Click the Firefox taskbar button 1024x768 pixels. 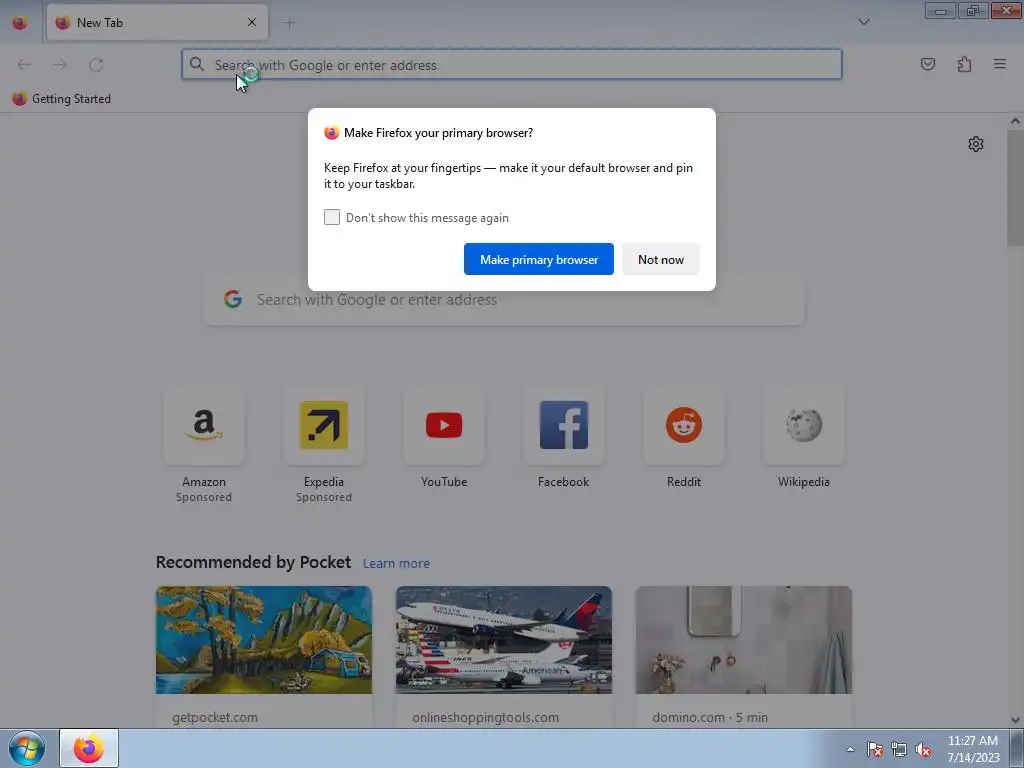[89, 748]
